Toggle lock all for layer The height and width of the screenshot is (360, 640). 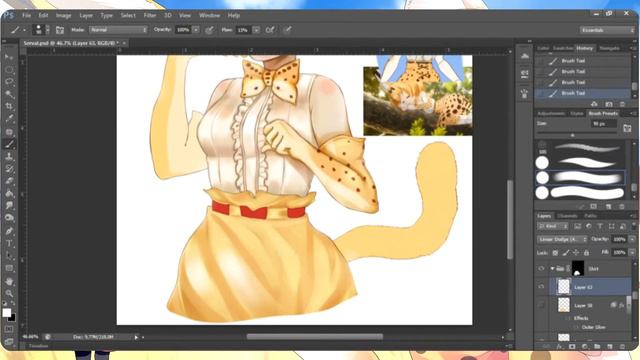pos(587,253)
